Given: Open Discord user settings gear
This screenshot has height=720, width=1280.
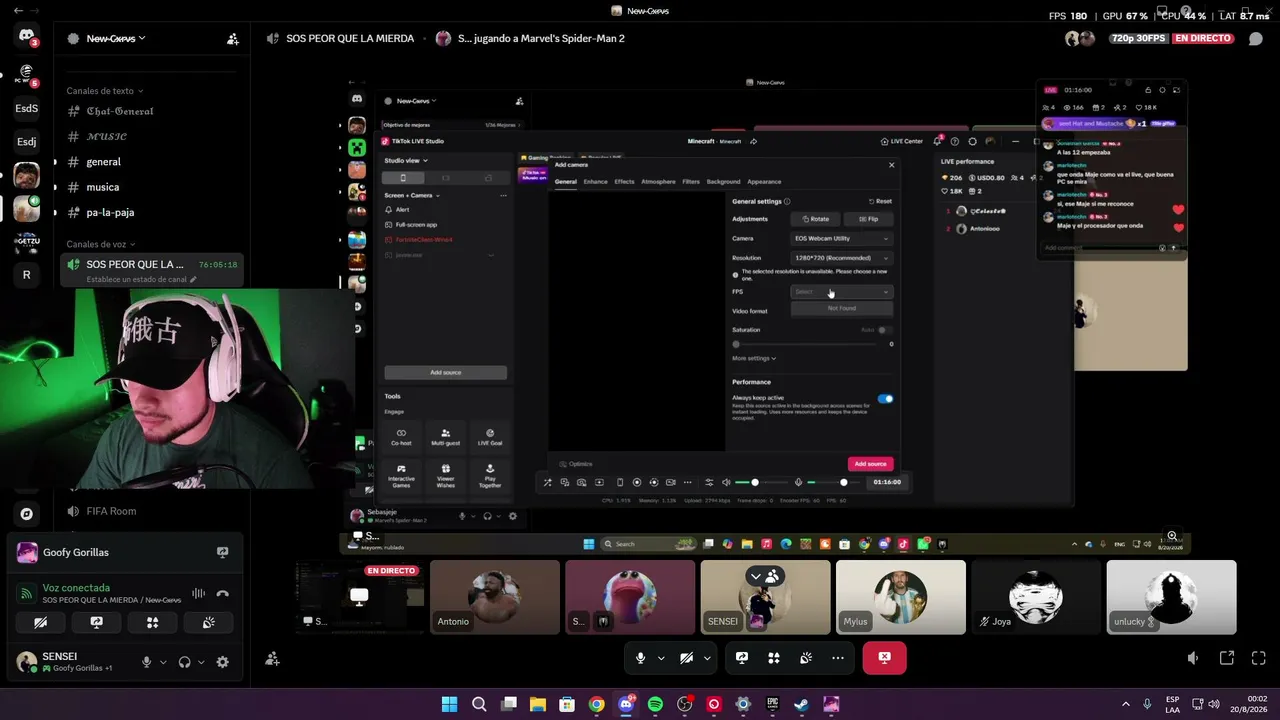Looking at the screenshot, I should tap(222, 662).
